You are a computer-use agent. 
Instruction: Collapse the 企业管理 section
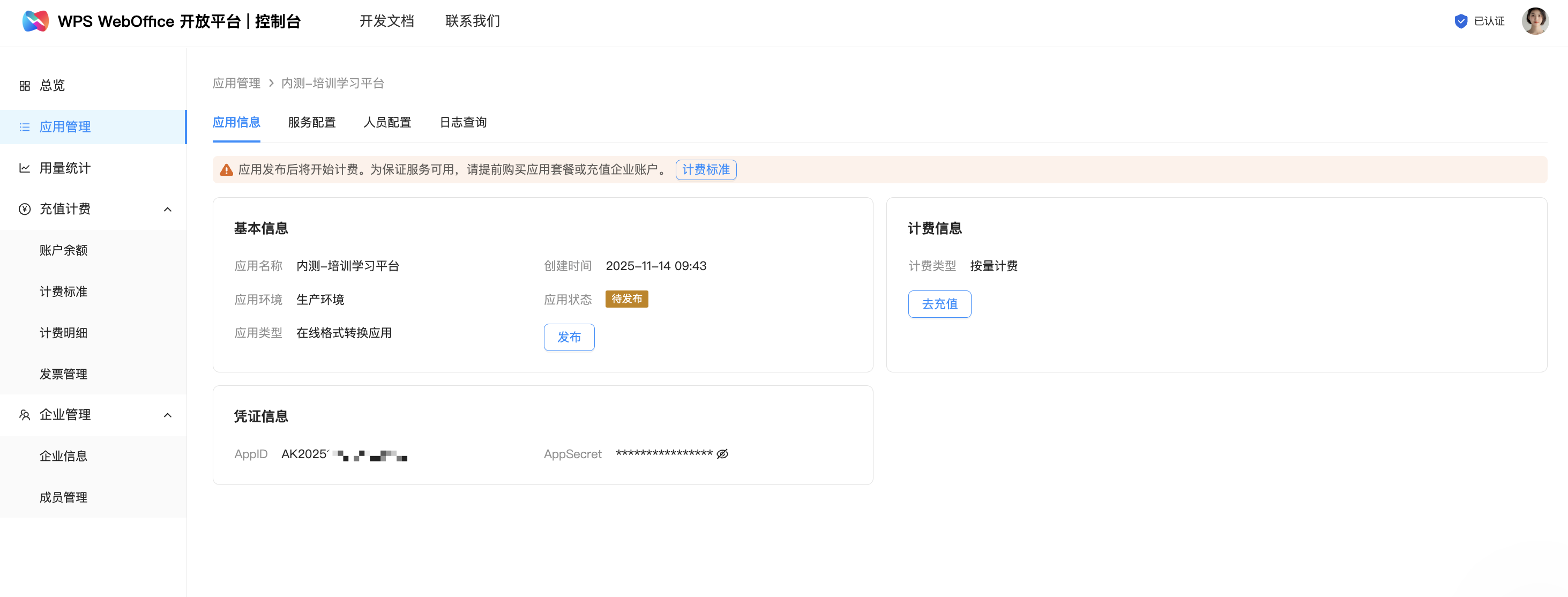tap(168, 414)
